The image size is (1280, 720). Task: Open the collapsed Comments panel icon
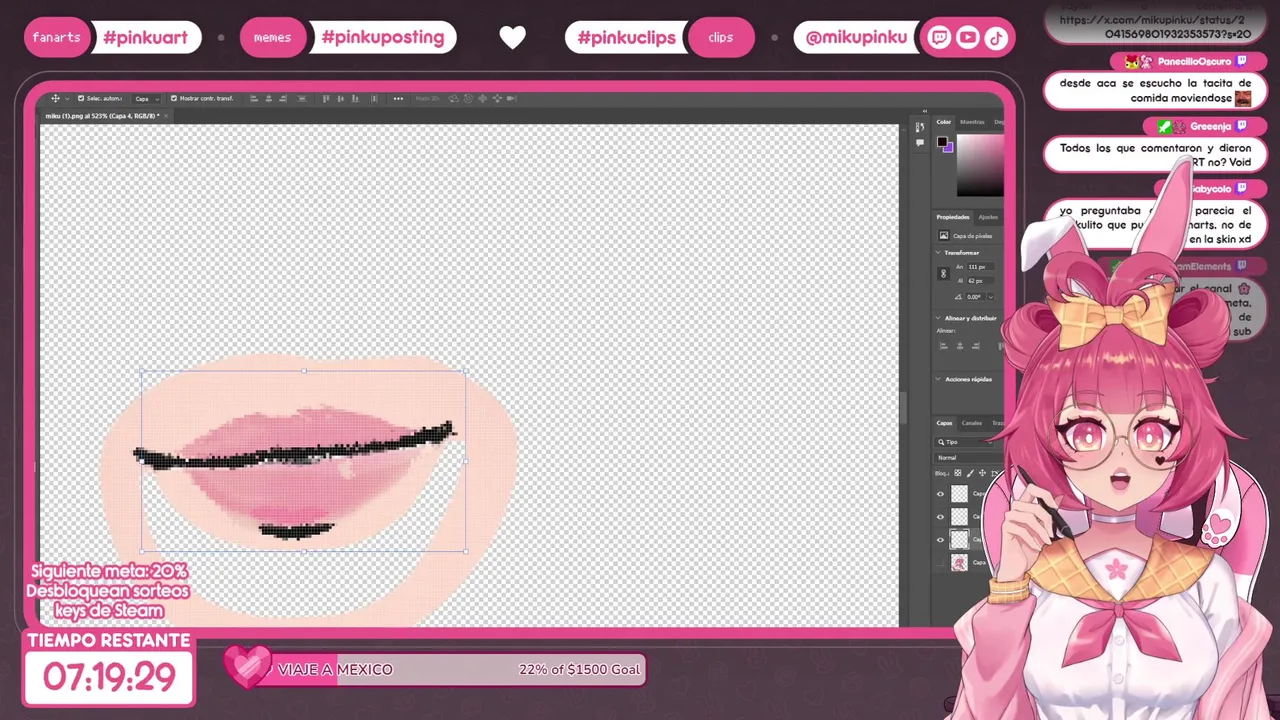[x=920, y=142]
